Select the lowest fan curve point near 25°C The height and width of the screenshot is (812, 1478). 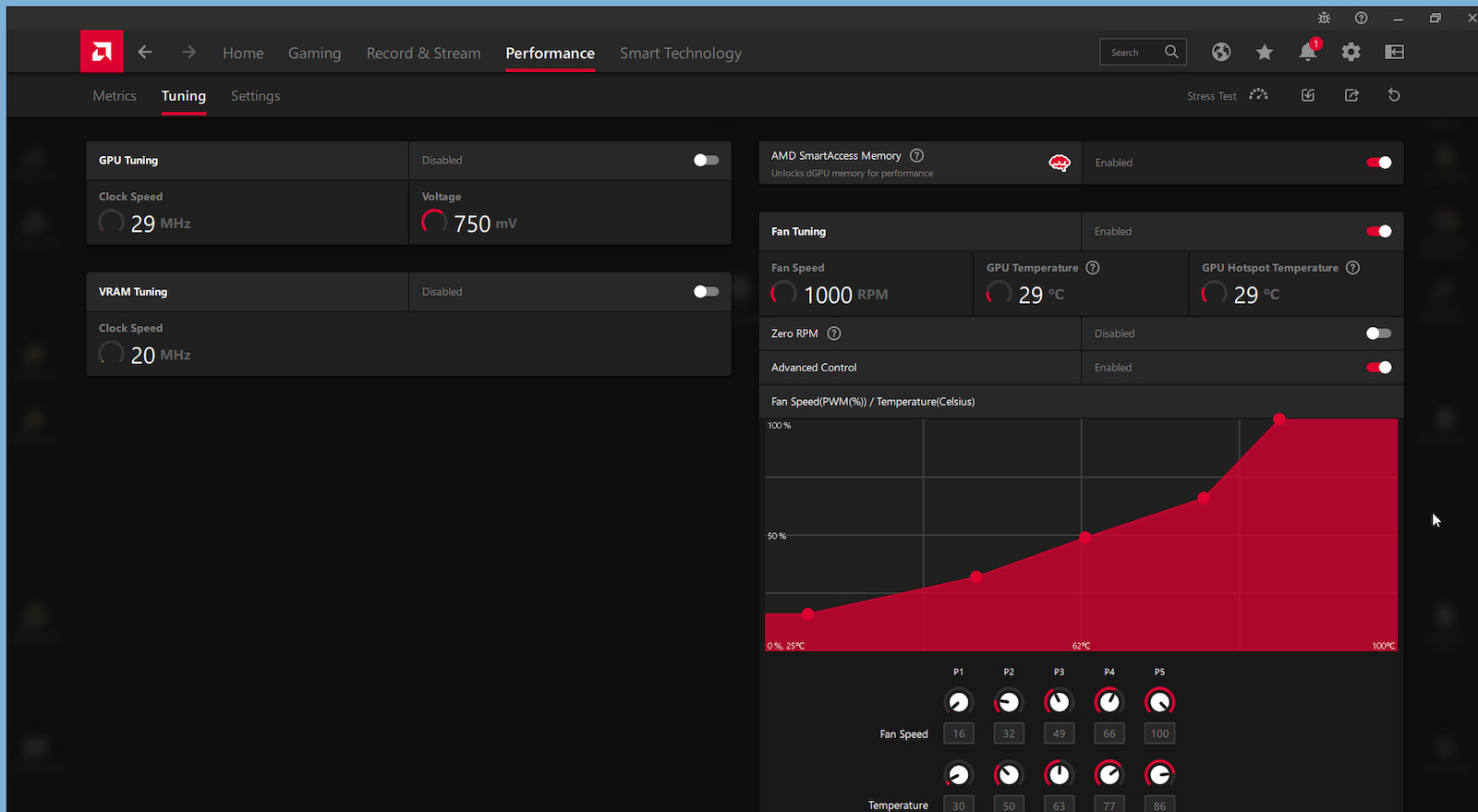(808, 614)
